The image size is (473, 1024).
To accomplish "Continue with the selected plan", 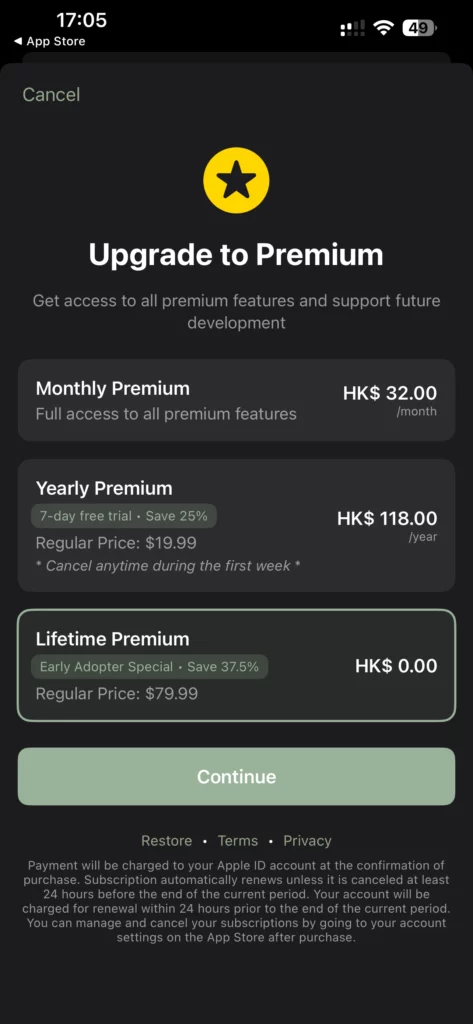I will point(236,776).
